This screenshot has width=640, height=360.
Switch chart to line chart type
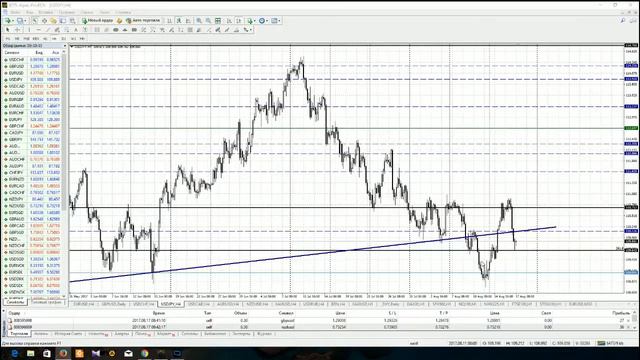pyautogui.click(x=188, y=20)
